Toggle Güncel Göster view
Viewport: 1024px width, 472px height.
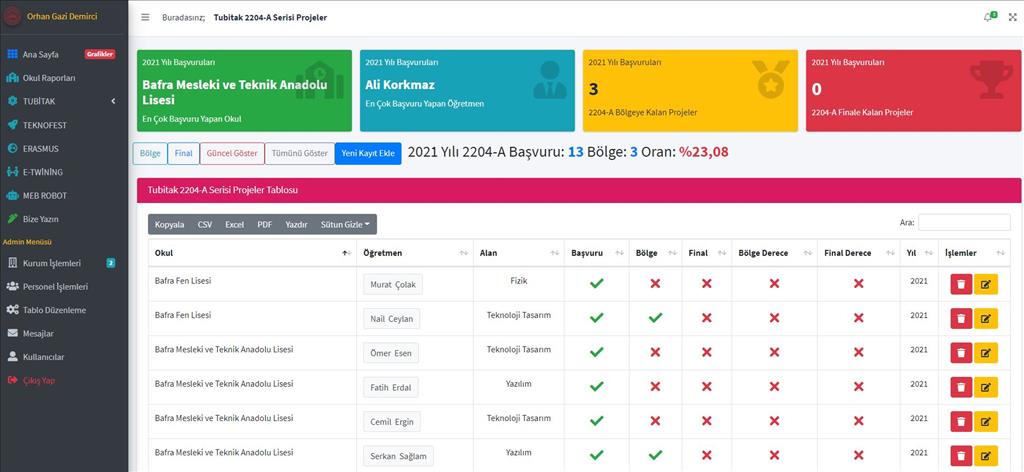[231, 154]
